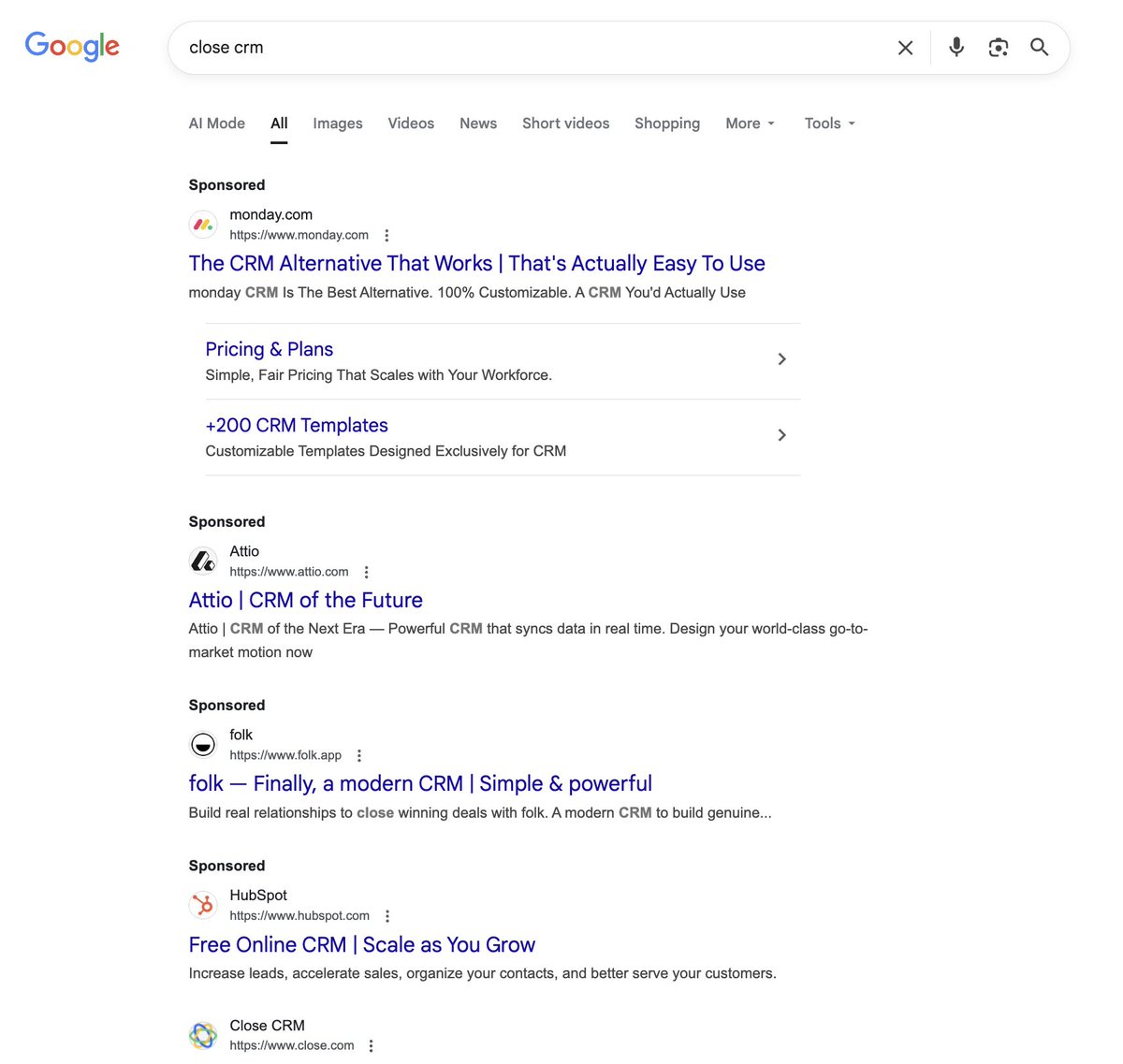The height and width of the screenshot is (1064, 1123).
Task: Click 'Simple, Fair Pricing That Scales' description
Action: (x=379, y=375)
